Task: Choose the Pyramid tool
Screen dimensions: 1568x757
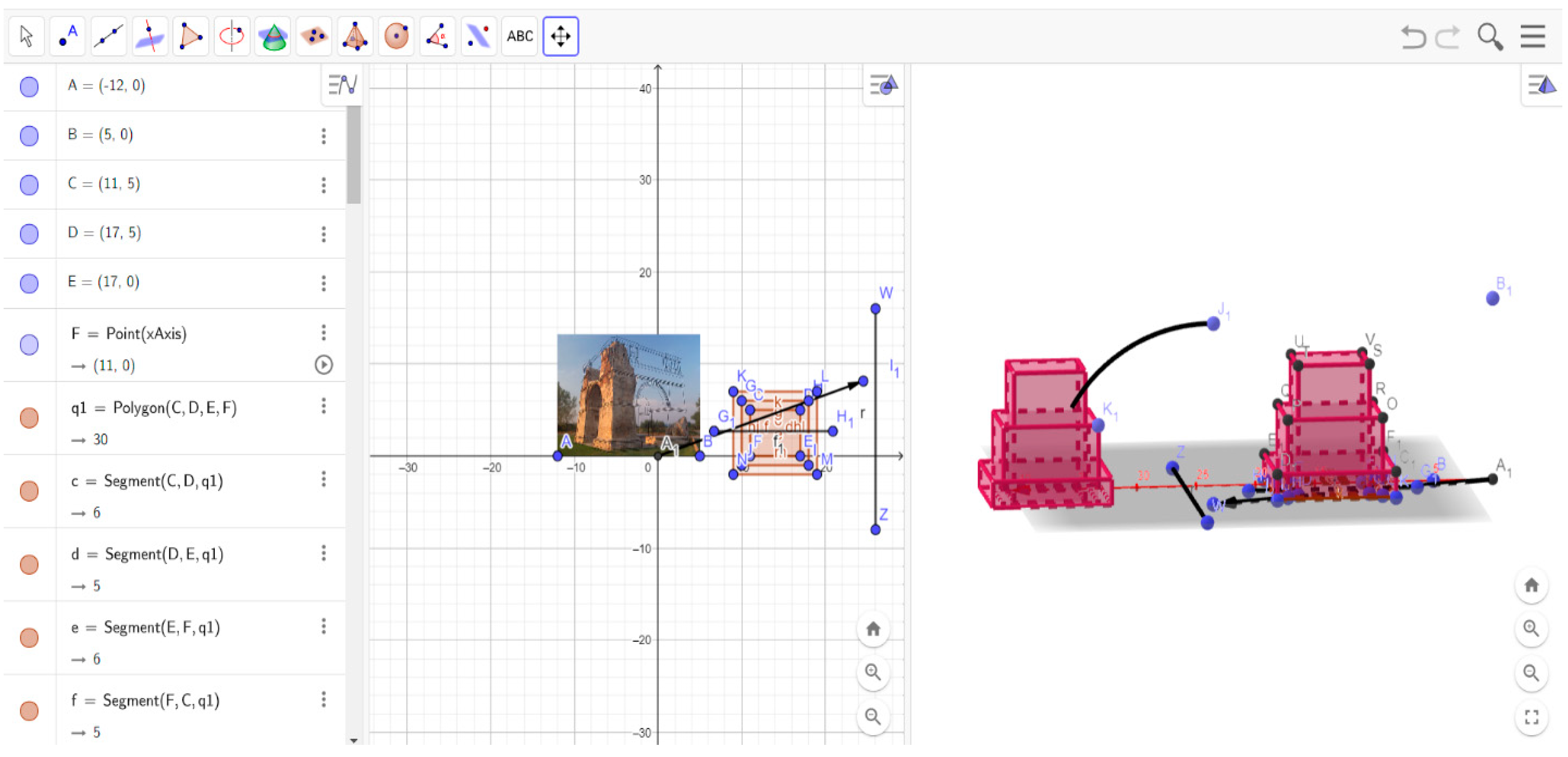Action: click(x=355, y=36)
